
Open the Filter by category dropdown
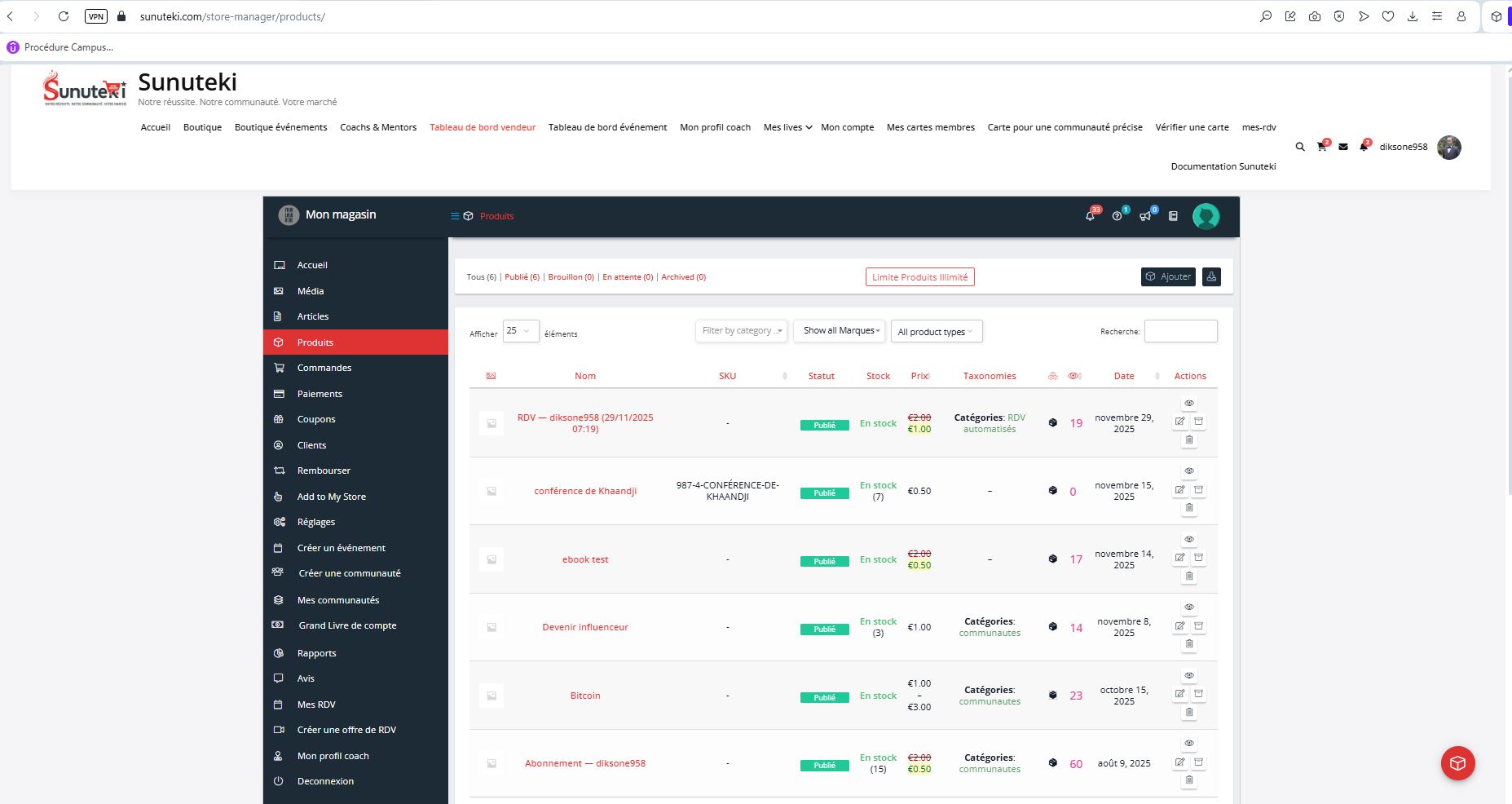[x=741, y=331]
